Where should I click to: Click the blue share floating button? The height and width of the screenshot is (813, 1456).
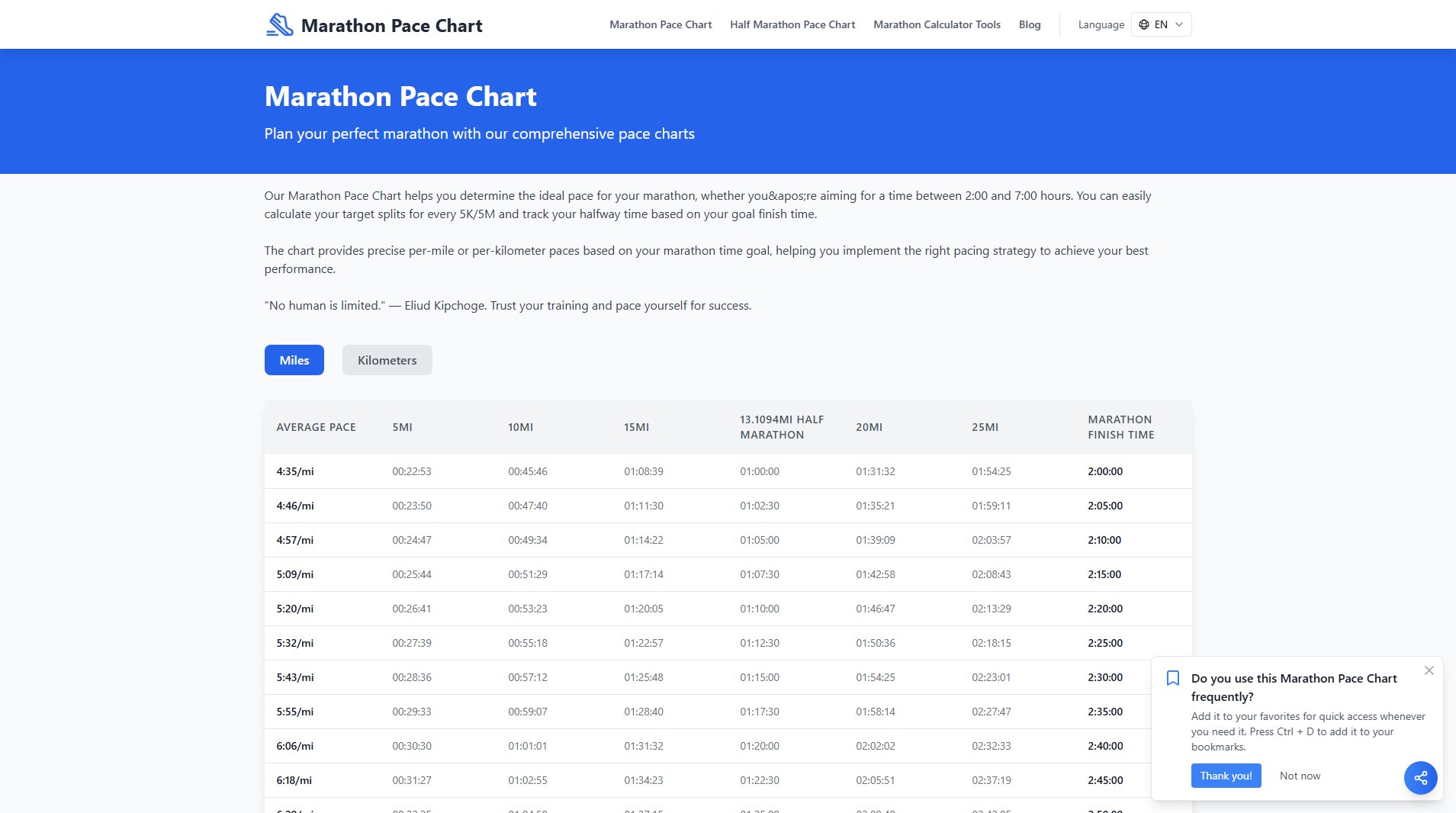1420,778
